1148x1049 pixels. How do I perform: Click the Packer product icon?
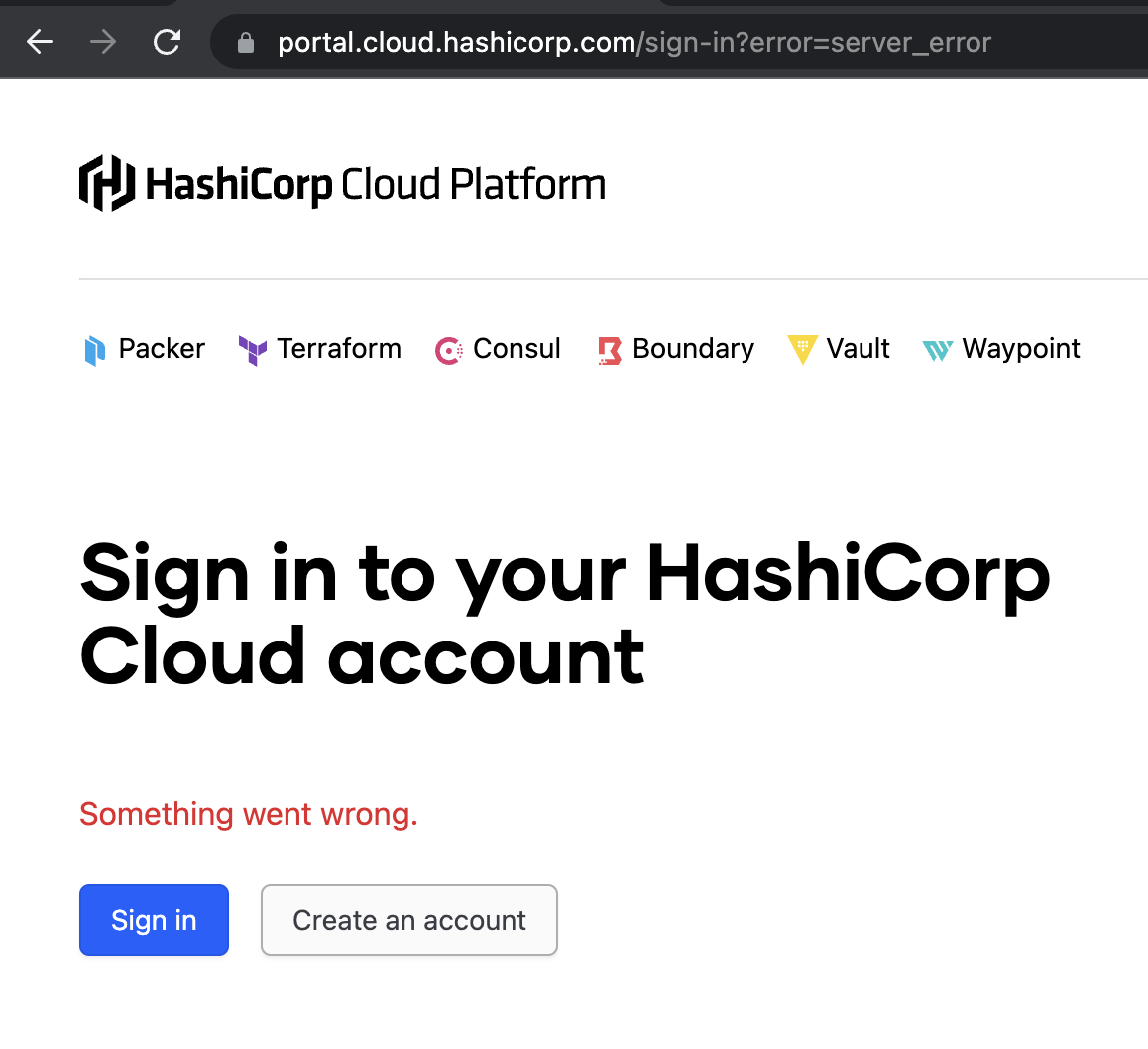[x=95, y=350]
